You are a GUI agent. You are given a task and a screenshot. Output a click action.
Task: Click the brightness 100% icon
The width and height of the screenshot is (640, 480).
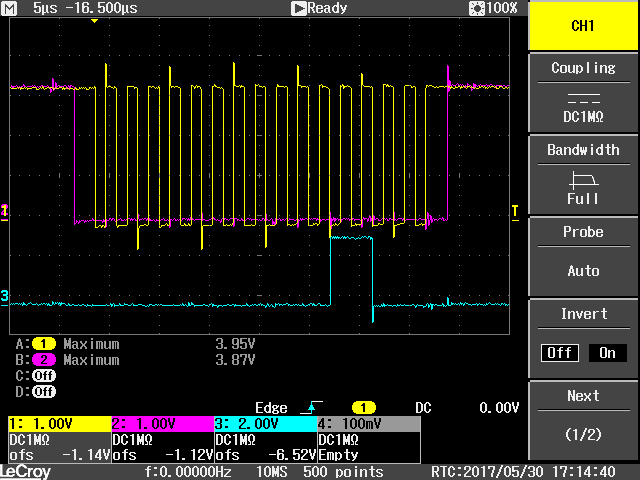[476, 8]
